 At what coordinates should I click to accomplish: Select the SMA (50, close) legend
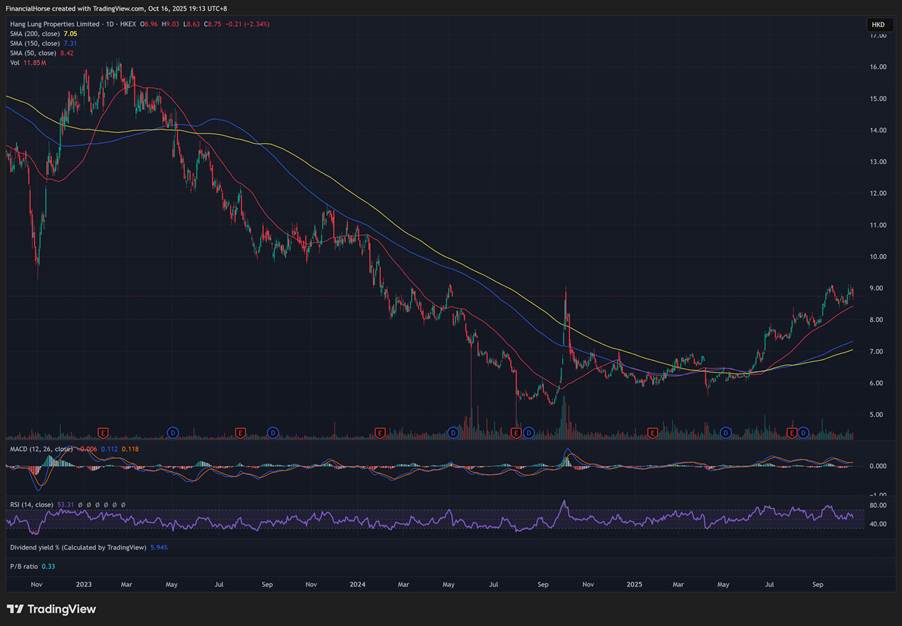33,52
